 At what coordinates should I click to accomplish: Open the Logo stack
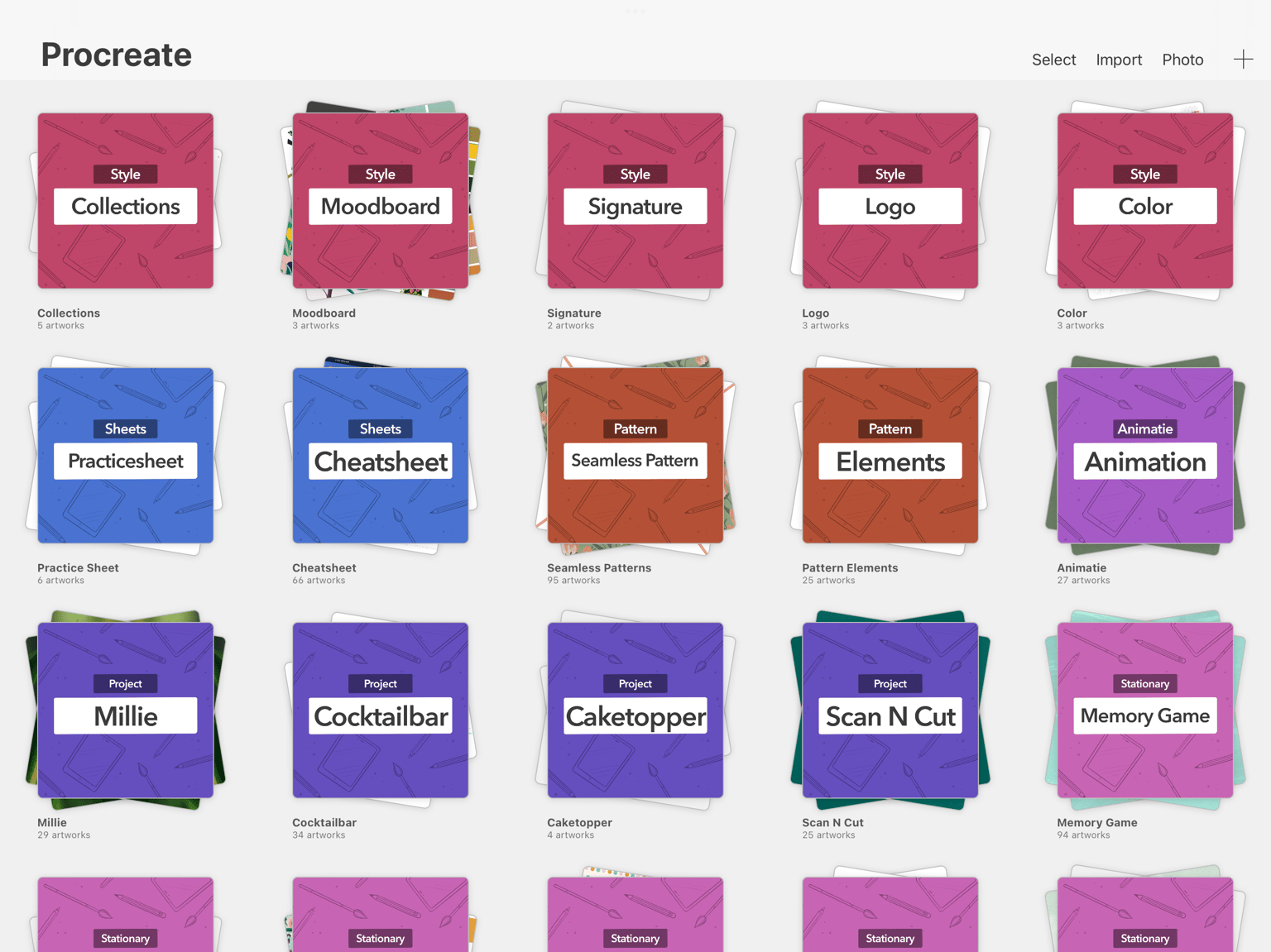coord(890,201)
